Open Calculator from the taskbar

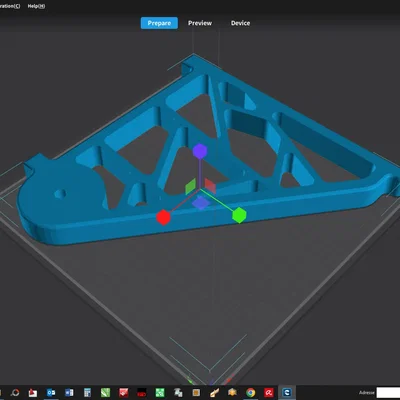87,393
